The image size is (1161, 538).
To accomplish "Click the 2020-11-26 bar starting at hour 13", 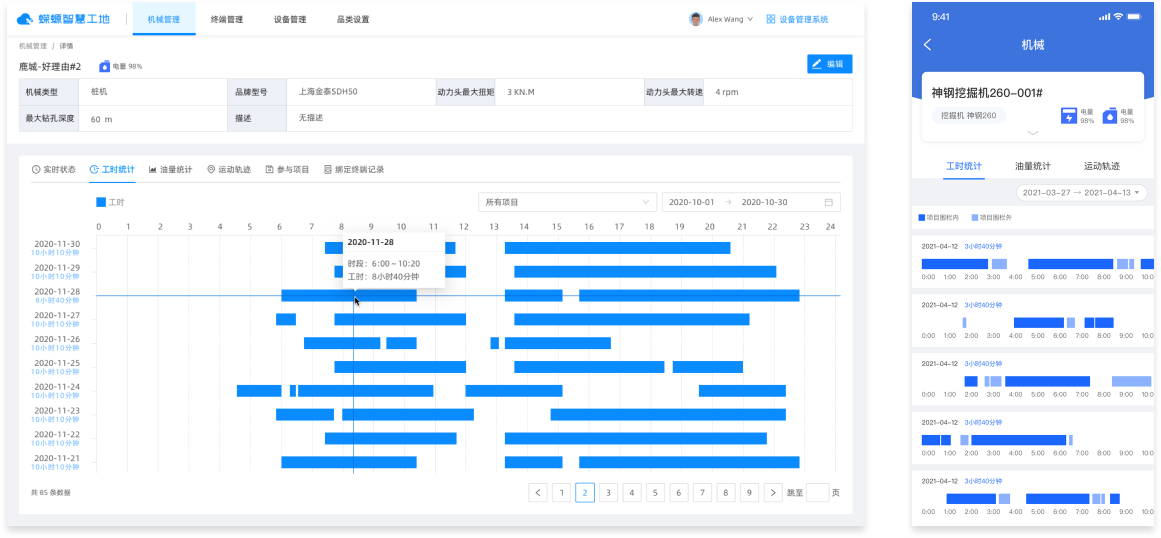I will (494, 343).
